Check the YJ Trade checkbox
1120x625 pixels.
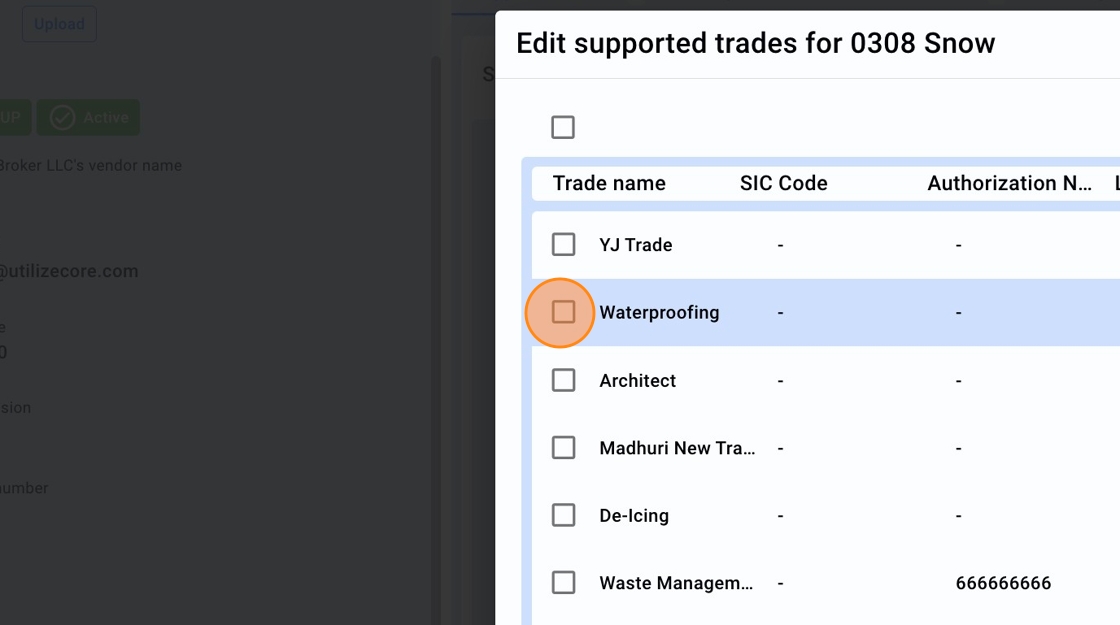pyautogui.click(x=564, y=245)
